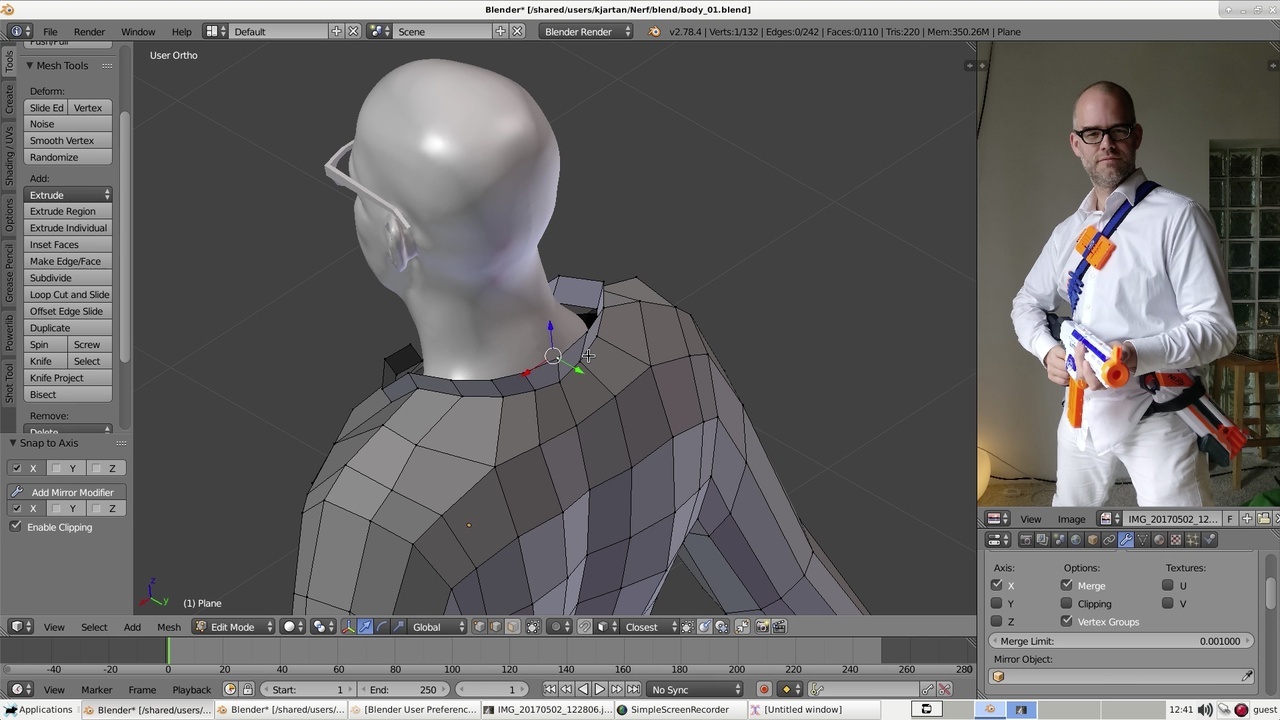Switch to face select mode in 3D header
This screenshot has width=1280, height=720.
tap(510, 627)
